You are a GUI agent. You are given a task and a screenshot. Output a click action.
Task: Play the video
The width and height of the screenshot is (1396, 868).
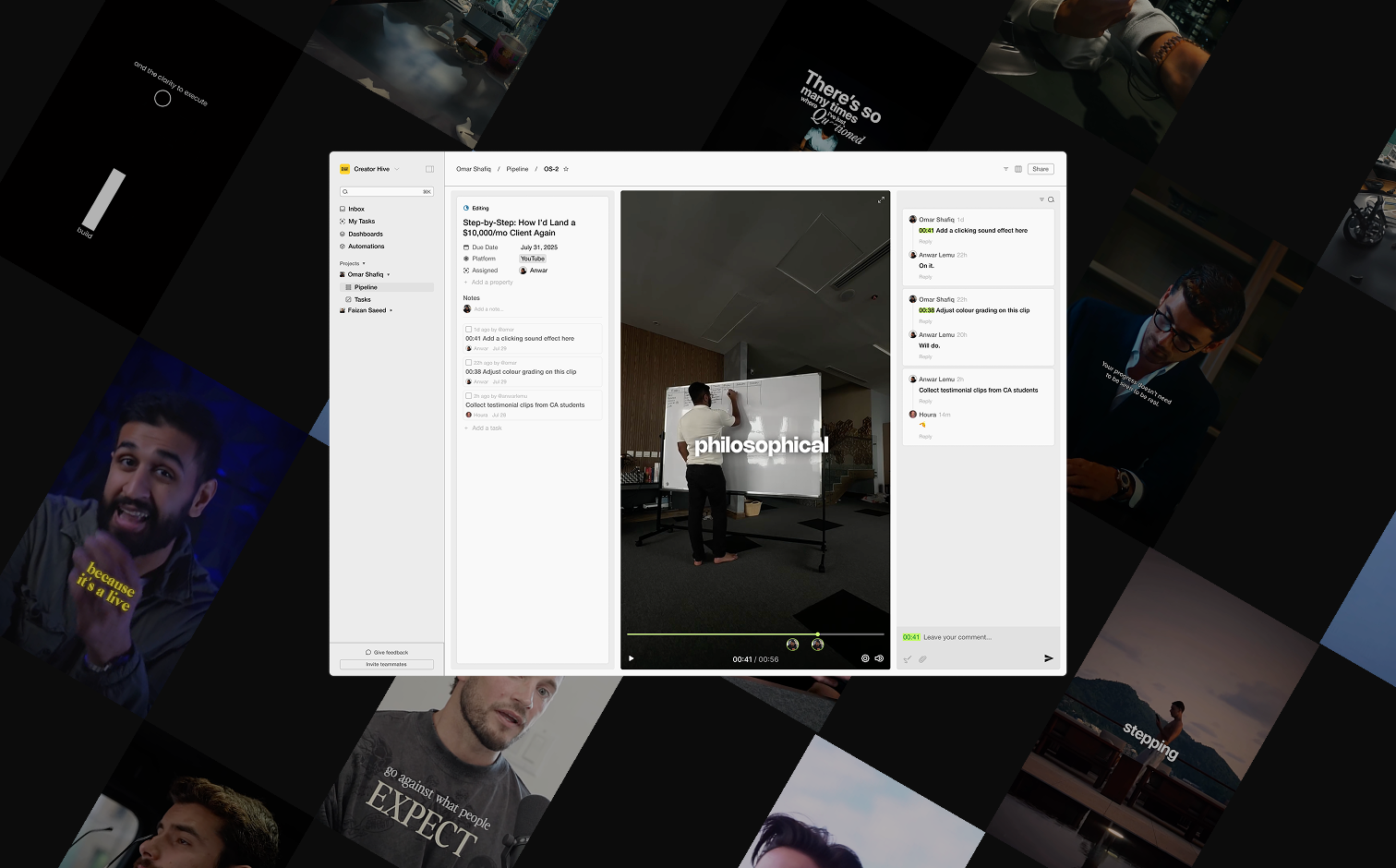[x=632, y=658]
